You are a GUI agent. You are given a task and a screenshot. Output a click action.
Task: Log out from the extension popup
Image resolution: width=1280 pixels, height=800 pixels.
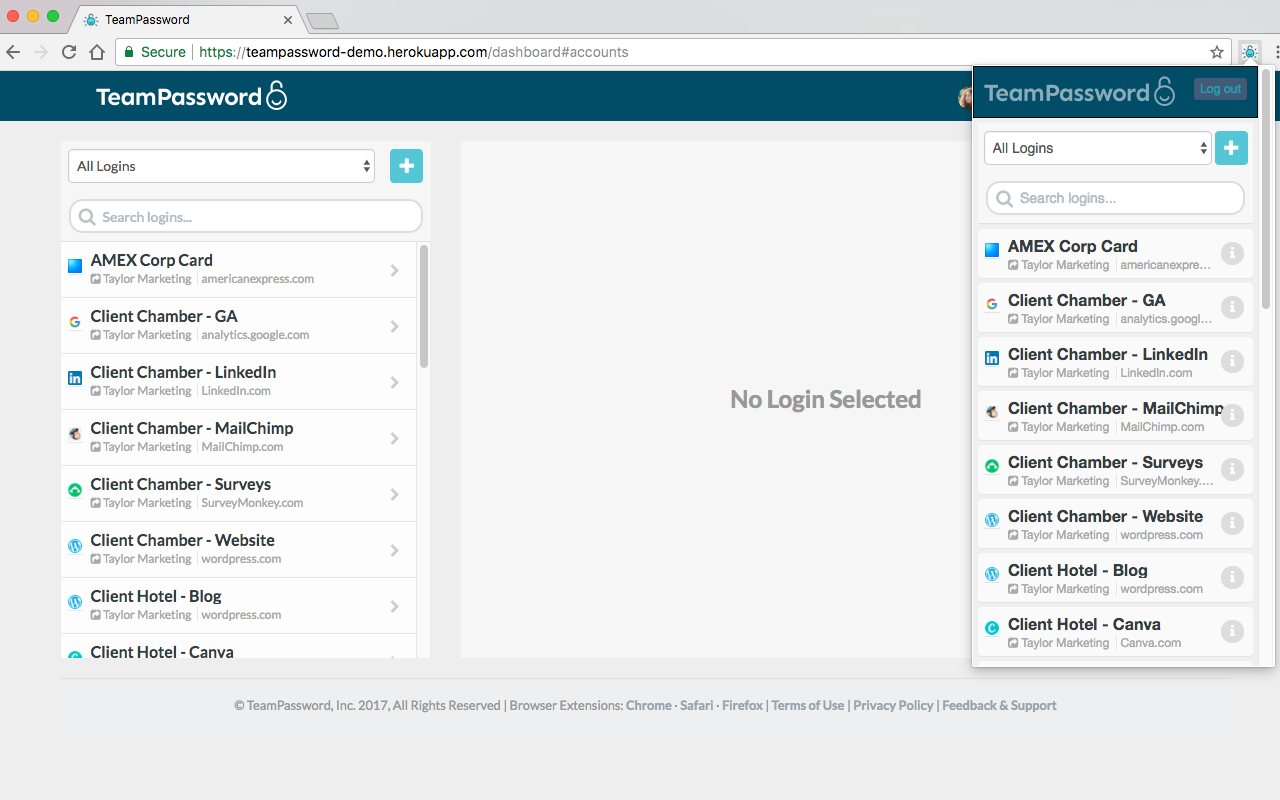tap(1220, 89)
